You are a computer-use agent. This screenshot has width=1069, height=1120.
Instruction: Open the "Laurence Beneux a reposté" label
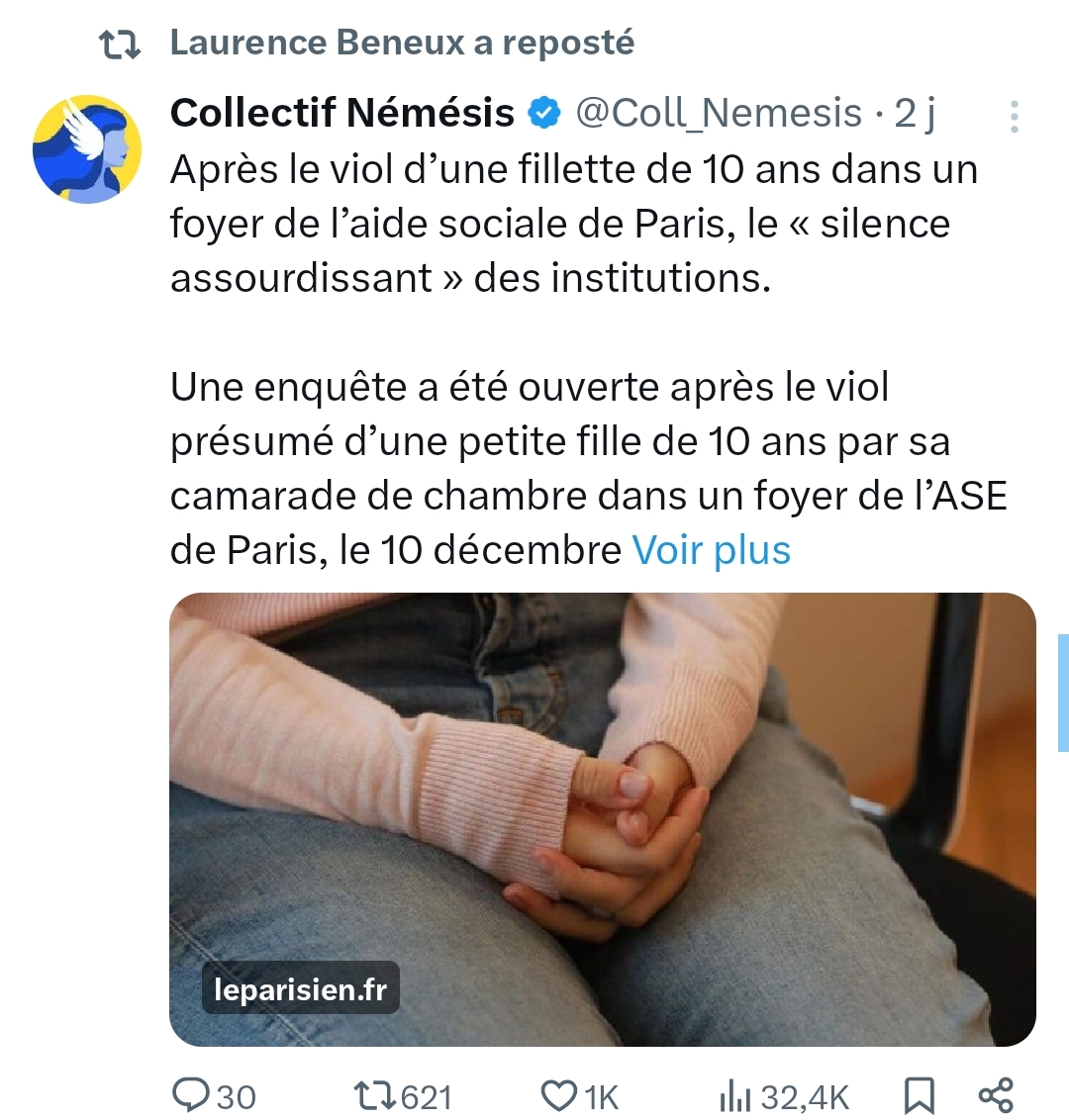402,43
